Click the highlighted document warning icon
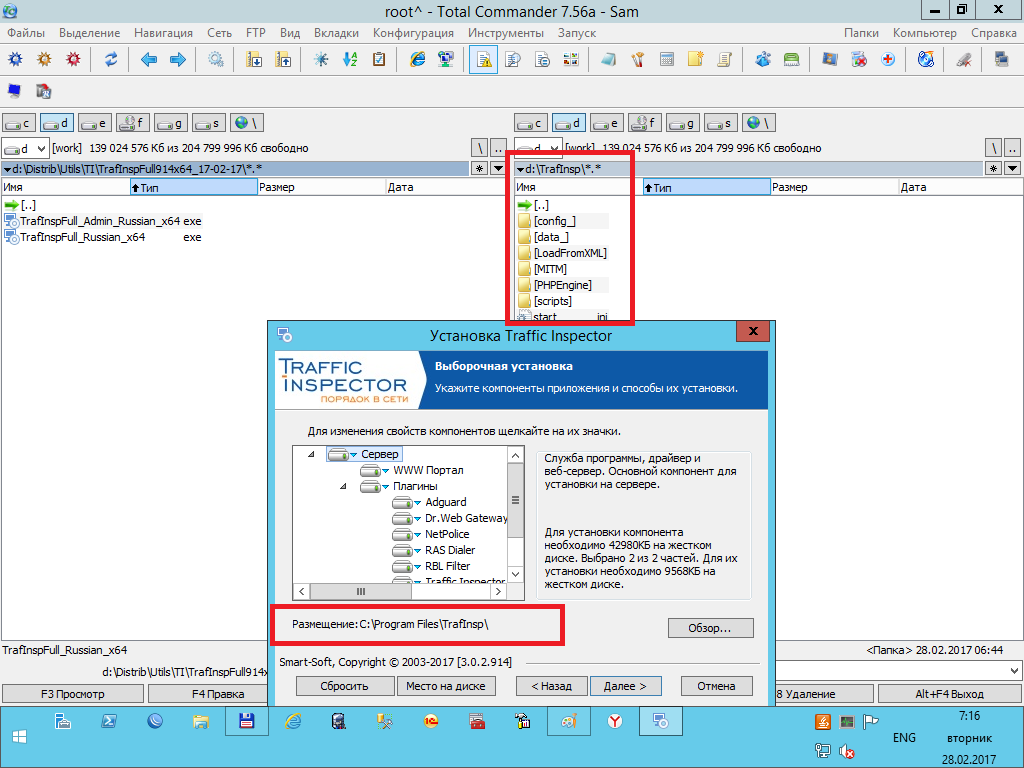Screen dimensions: 1024x768 484,60
